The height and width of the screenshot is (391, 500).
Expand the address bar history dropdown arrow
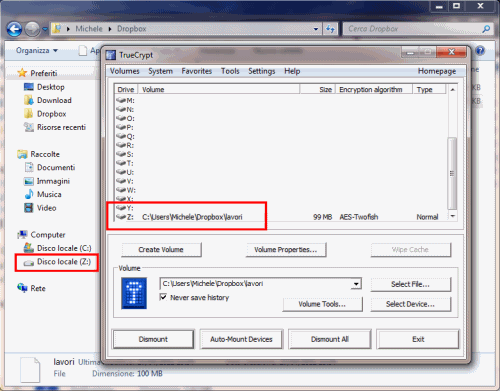[x=316, y=29]
